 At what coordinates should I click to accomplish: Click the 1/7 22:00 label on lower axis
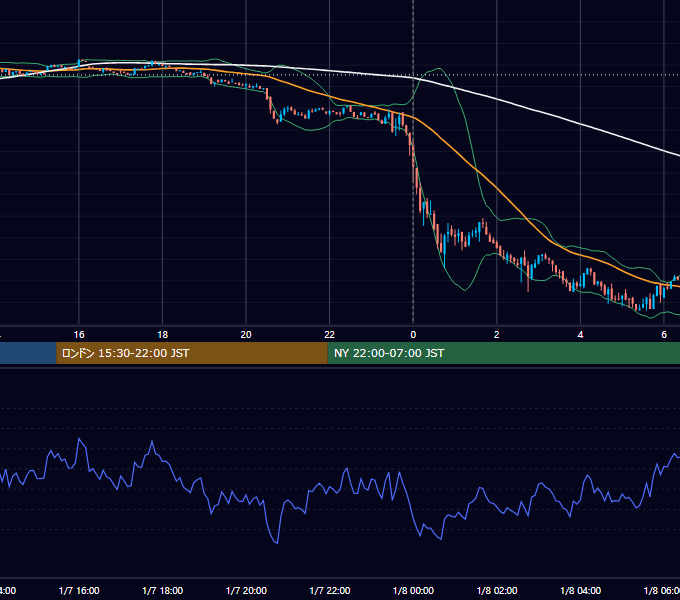point(330,590)
